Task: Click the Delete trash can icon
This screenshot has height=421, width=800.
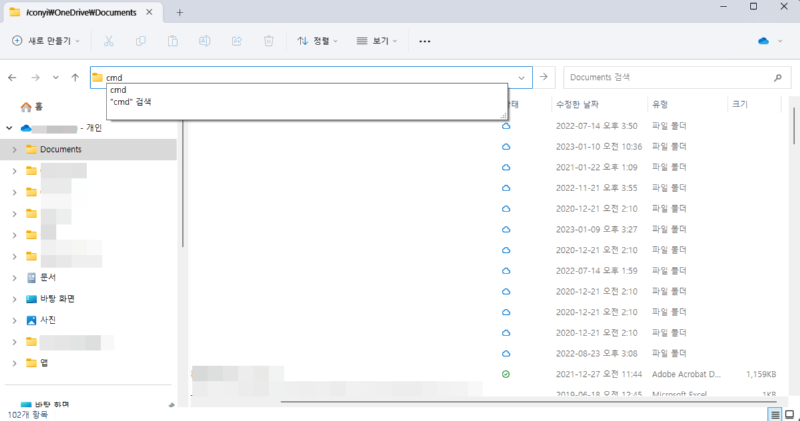Action: (269, 41)
